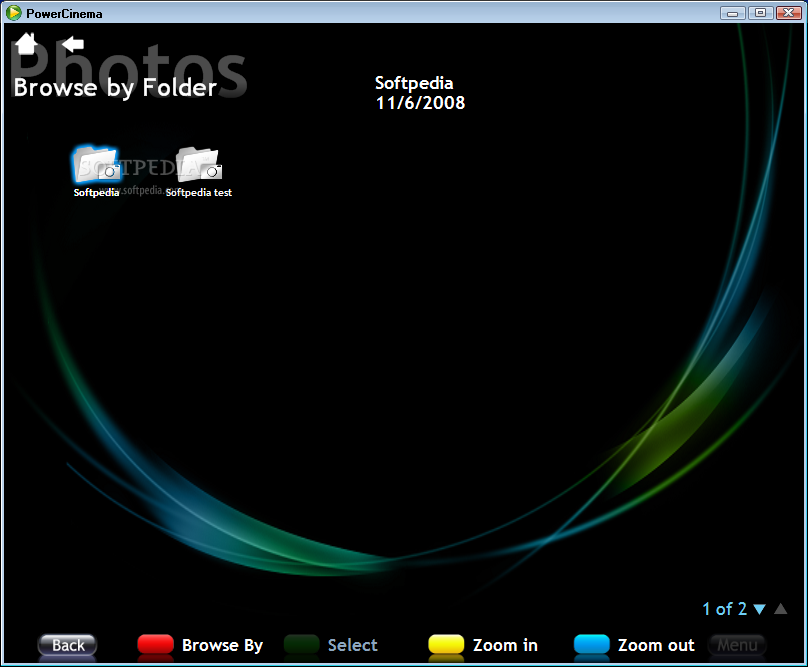Click the '1 of 2' page indicator
808x667 pixels.
(725, 609)
